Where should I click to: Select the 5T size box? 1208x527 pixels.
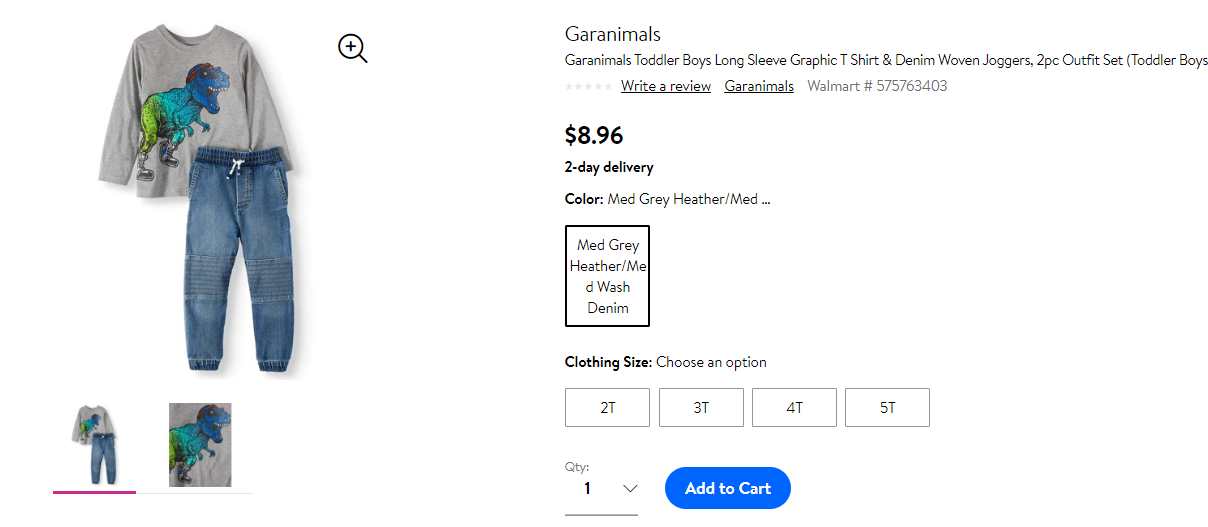[888, 407]
